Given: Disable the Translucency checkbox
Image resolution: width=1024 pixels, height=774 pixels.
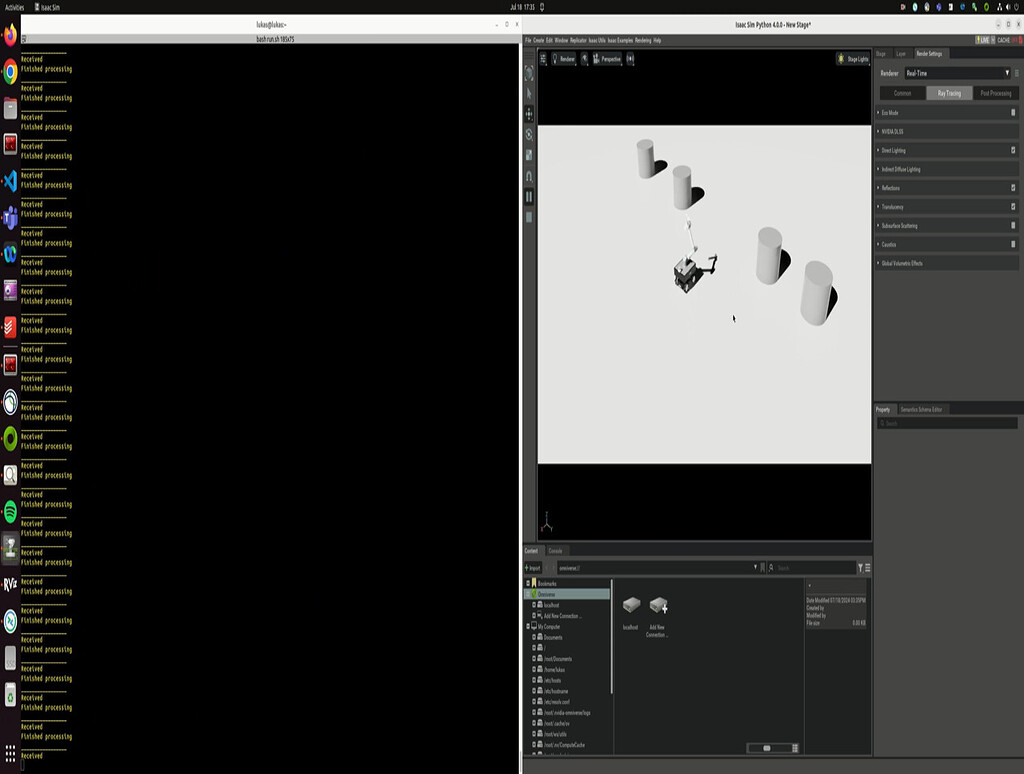Looking at the screenshot, I should [x=1013, y=207].
